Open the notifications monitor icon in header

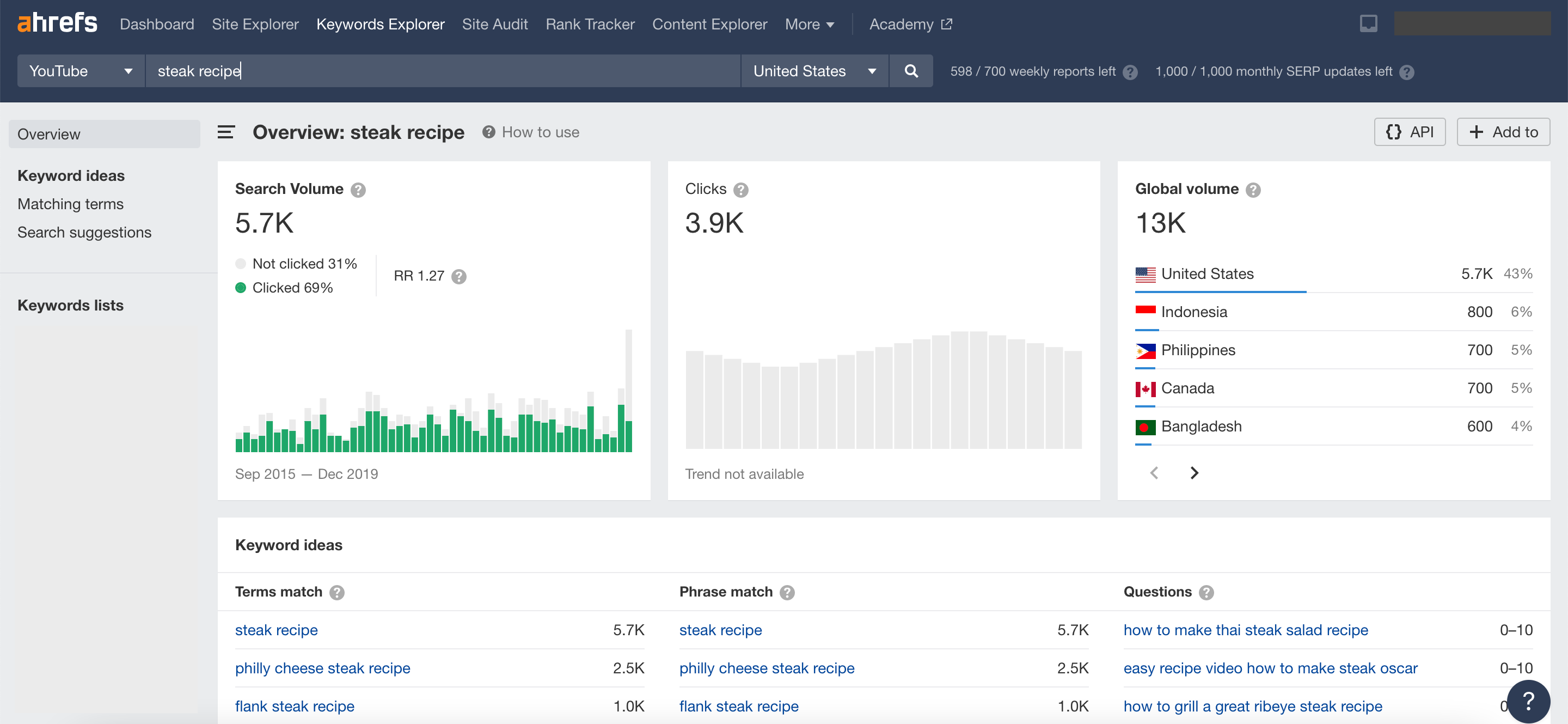click(1368, 24)
